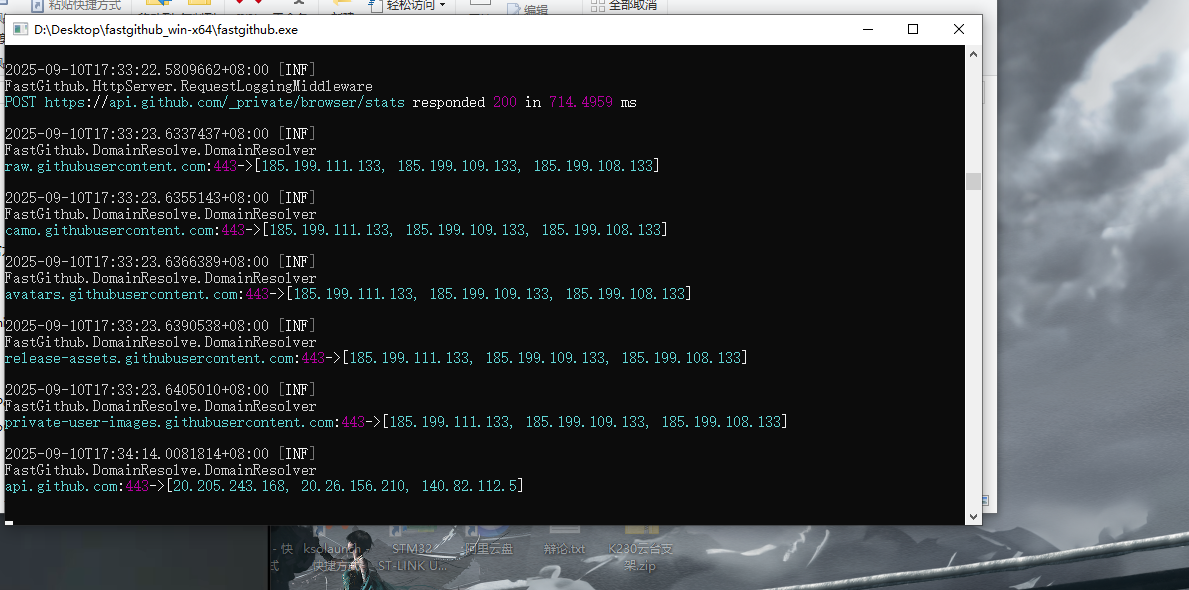
Task: Click the console scrollbar down arrow
Action: click(973, 516)
